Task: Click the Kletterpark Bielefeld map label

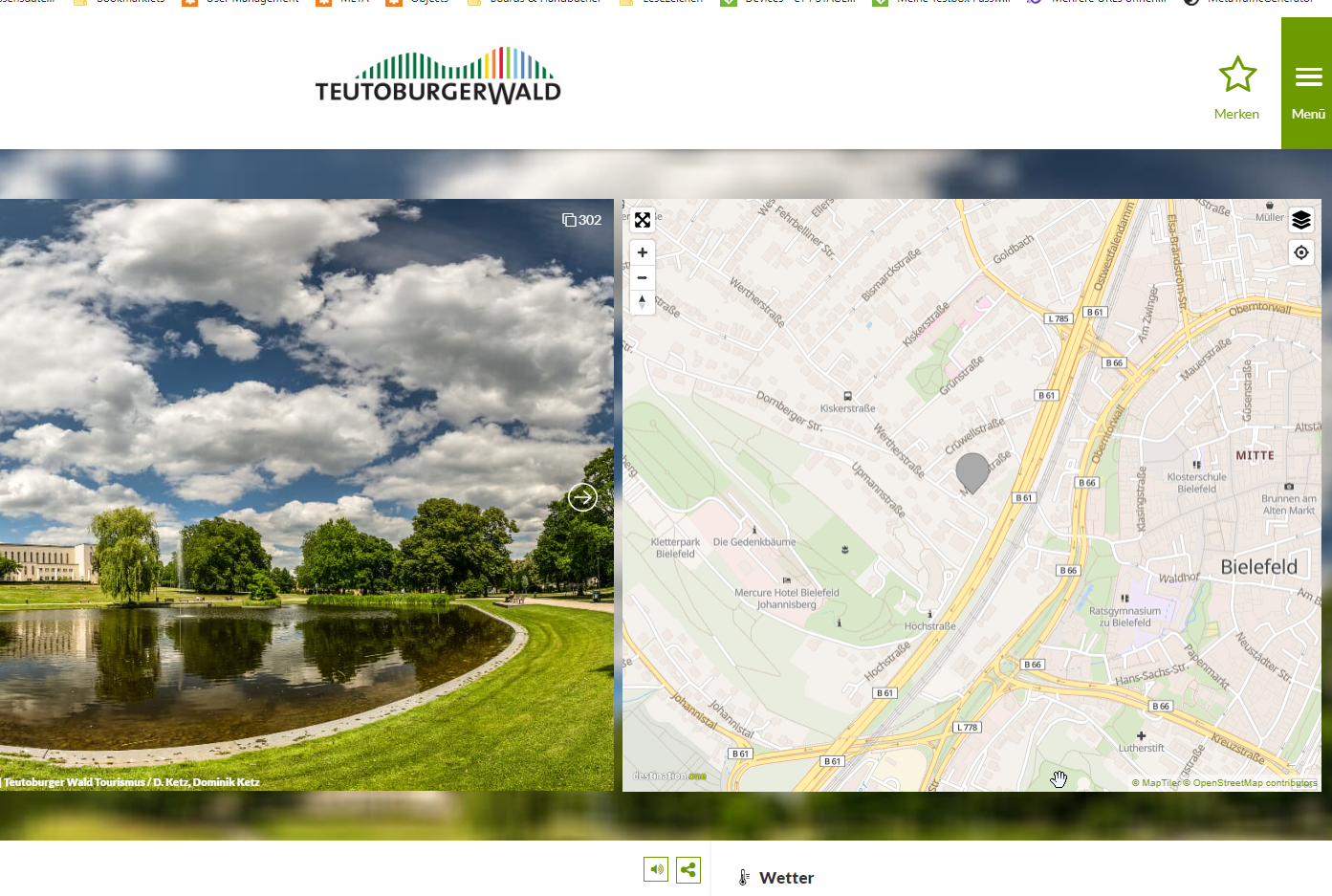Action: 675,548
